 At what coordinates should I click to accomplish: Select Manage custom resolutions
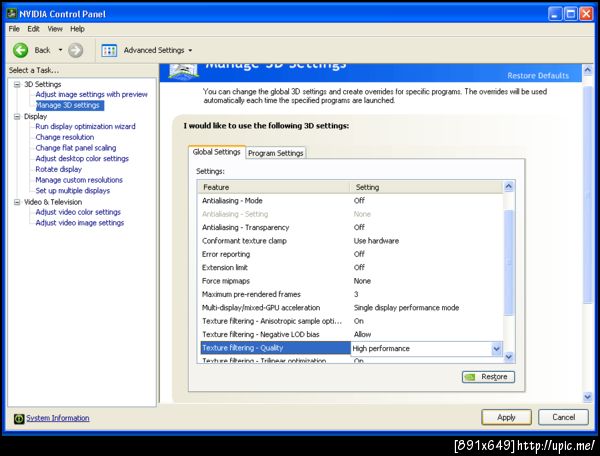[79, 180]
